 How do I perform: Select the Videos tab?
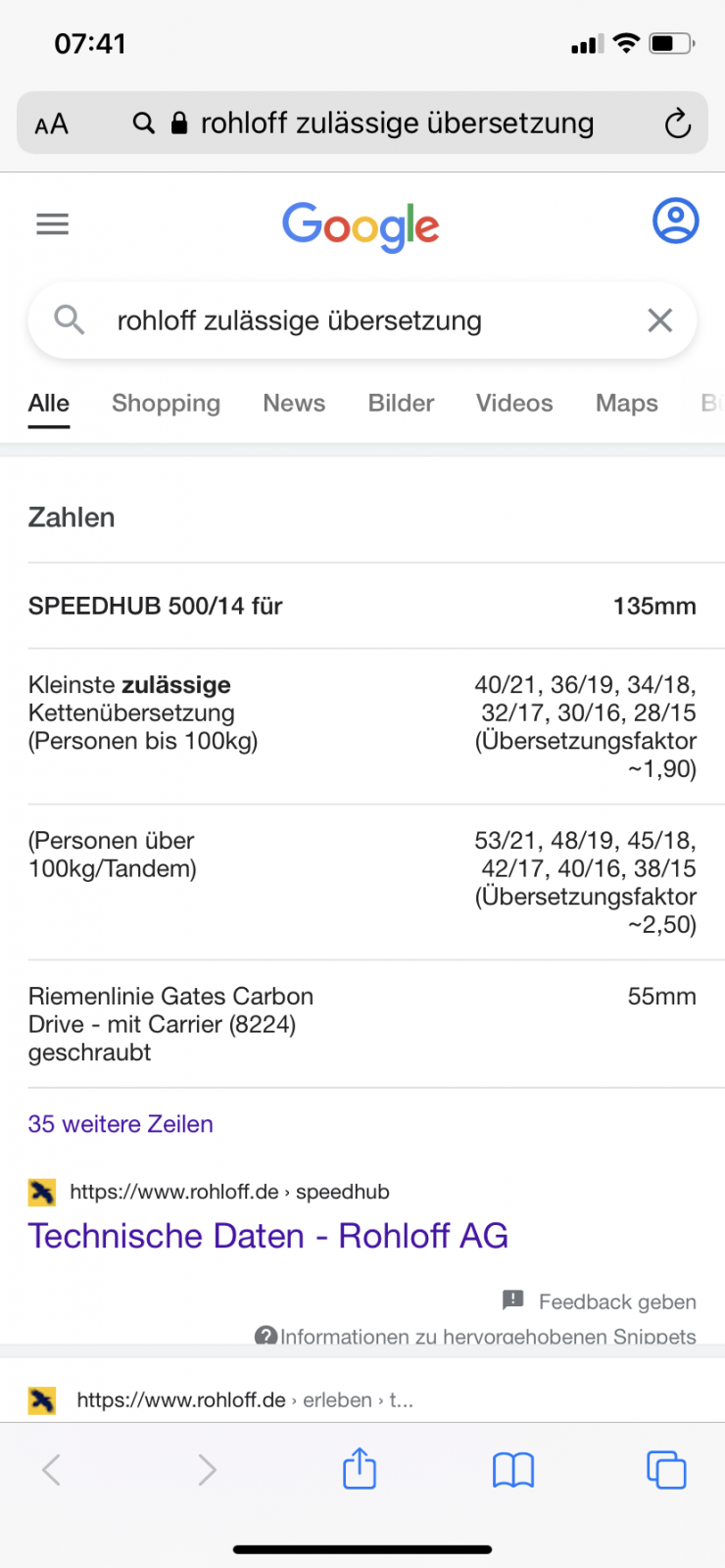[x=514, y=404]
